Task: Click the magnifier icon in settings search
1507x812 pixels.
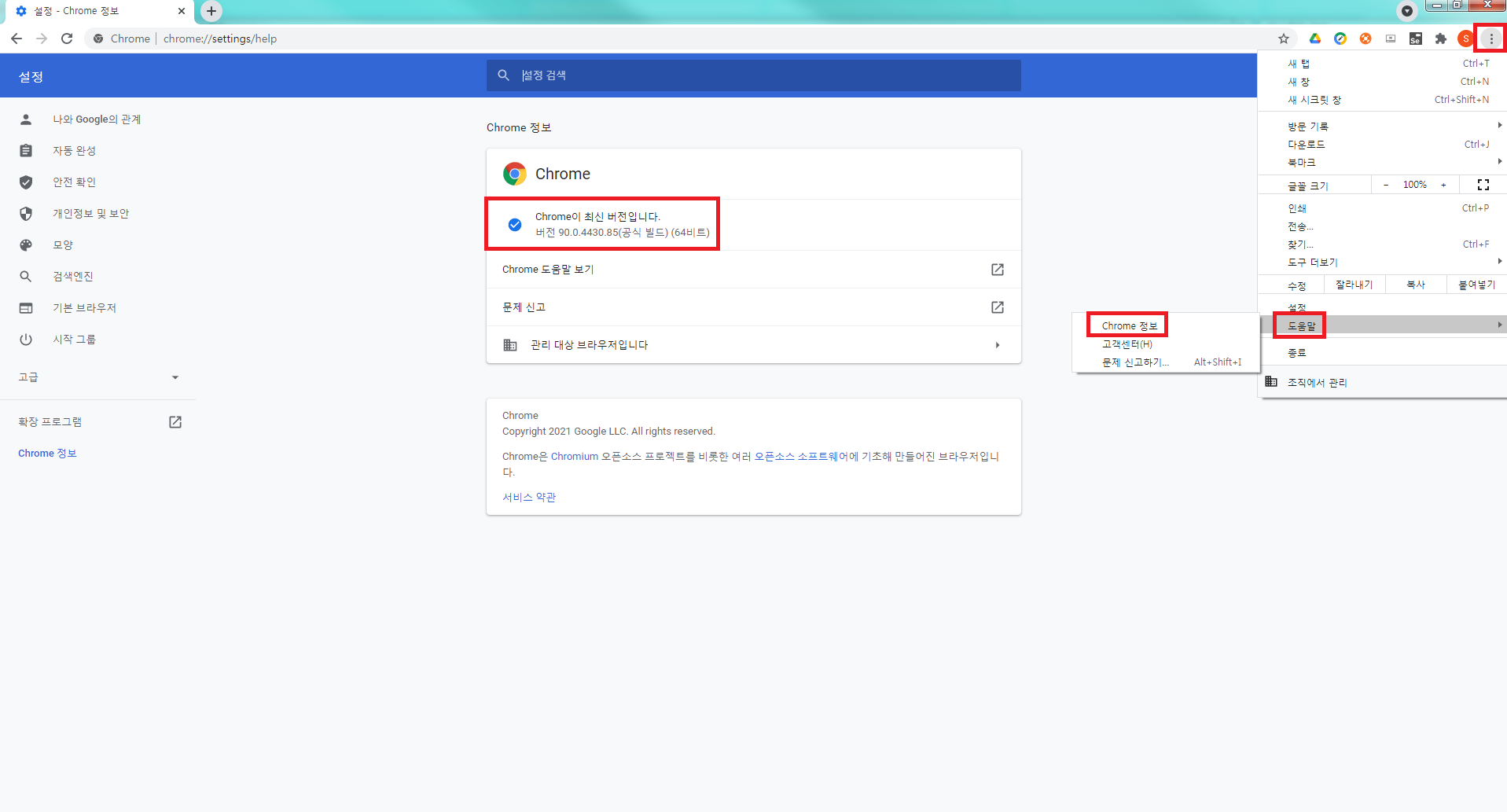Action: click(504, 75)
